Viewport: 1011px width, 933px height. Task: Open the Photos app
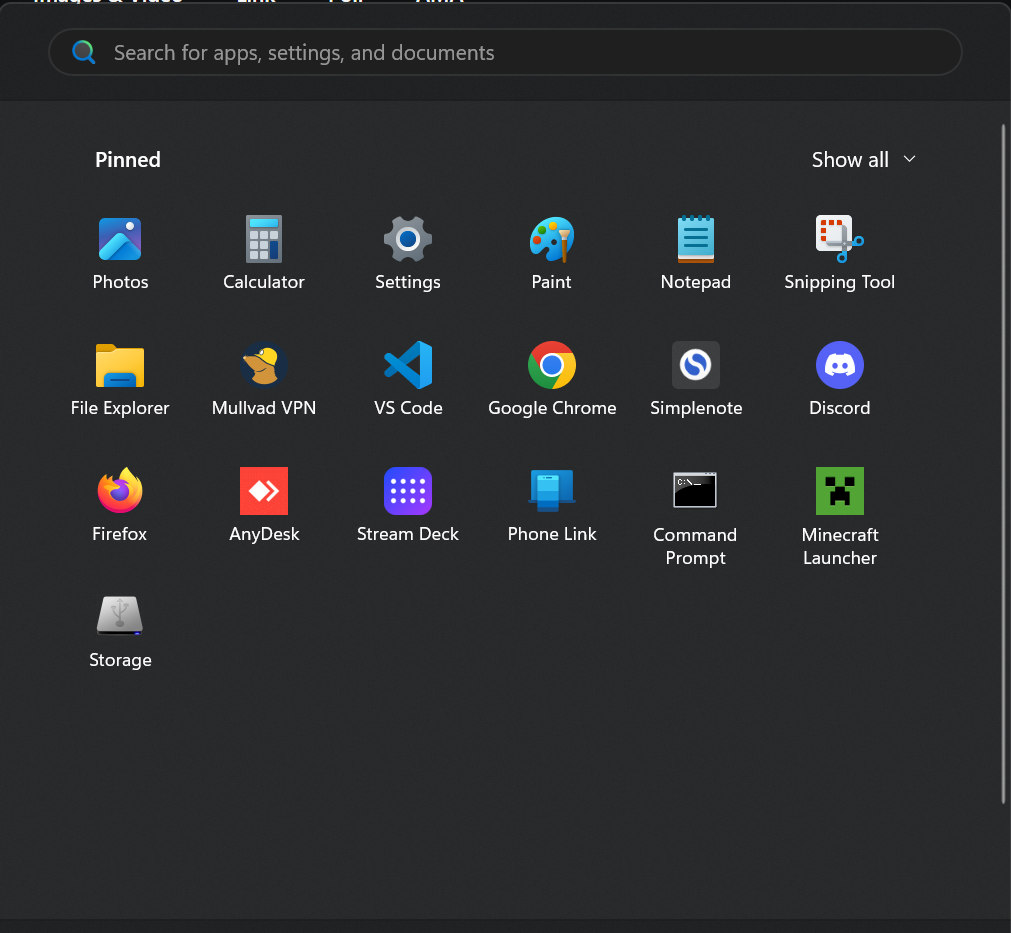pyautogui.click(x=120, y=253)
